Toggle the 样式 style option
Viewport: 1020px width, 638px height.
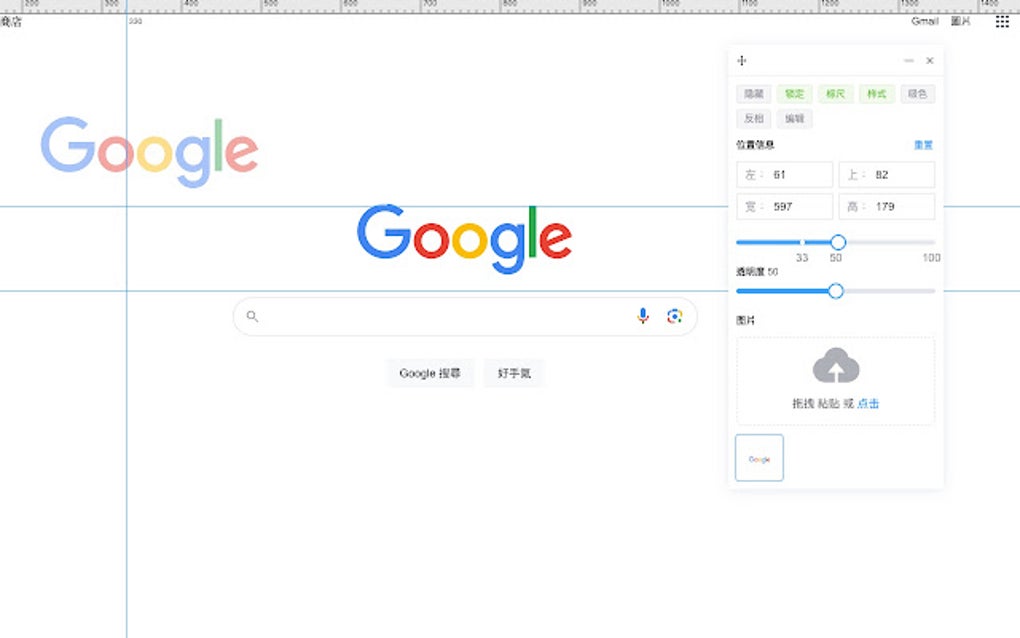click(x=876, y=93)
